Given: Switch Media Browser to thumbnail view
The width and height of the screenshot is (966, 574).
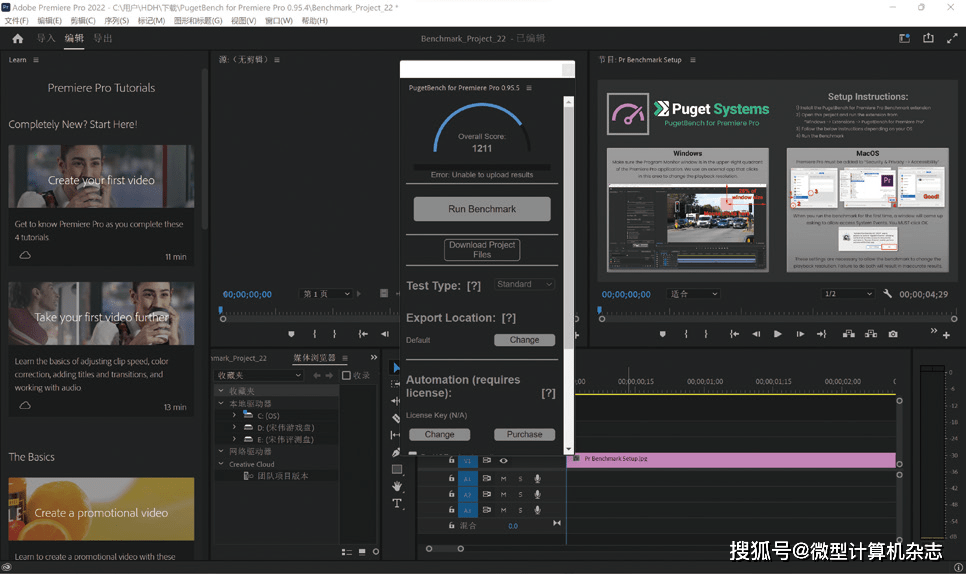Looking at the screenshot, I should [x=362, y=552].
